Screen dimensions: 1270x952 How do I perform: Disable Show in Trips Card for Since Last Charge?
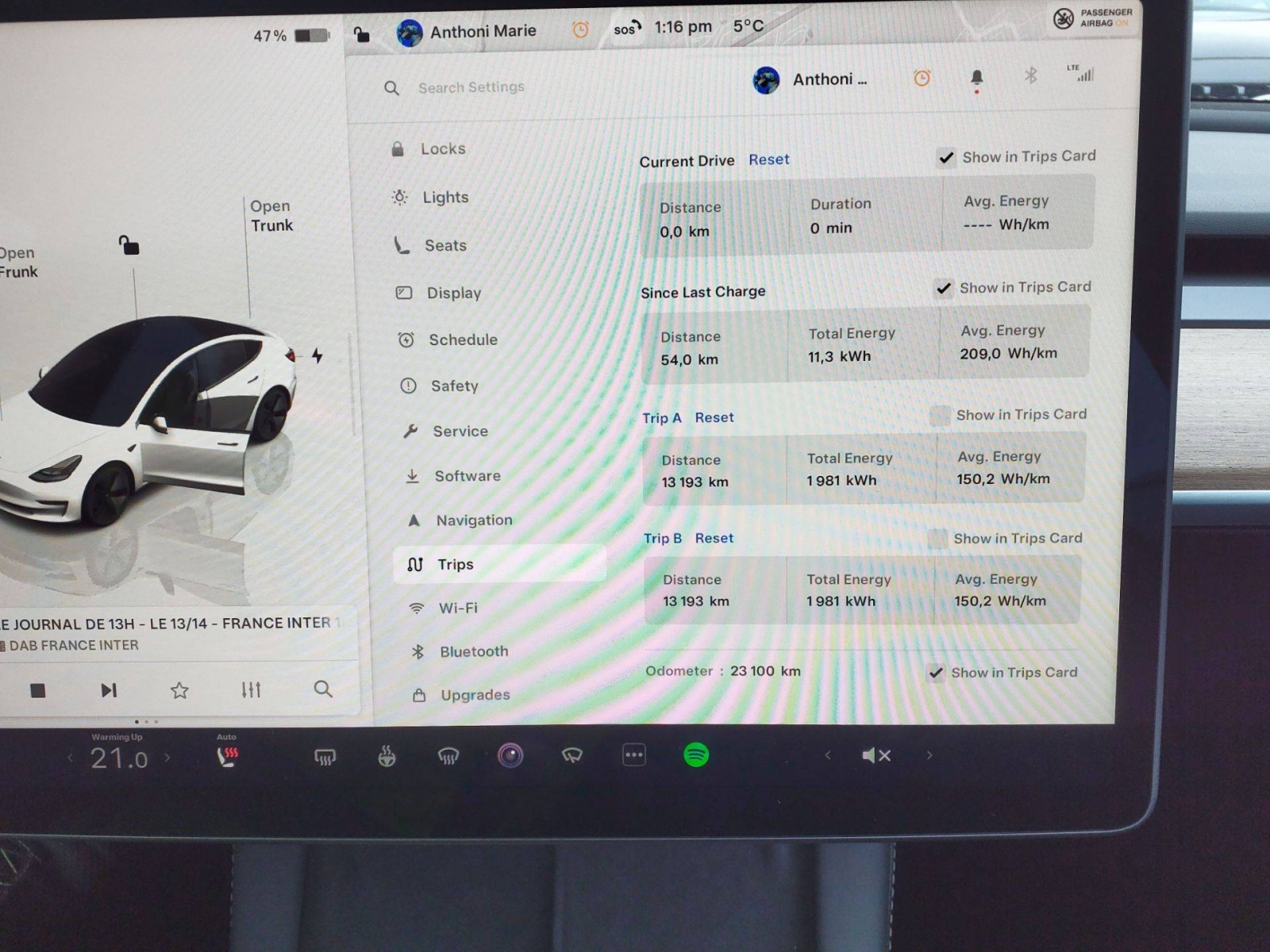(944, 289)
